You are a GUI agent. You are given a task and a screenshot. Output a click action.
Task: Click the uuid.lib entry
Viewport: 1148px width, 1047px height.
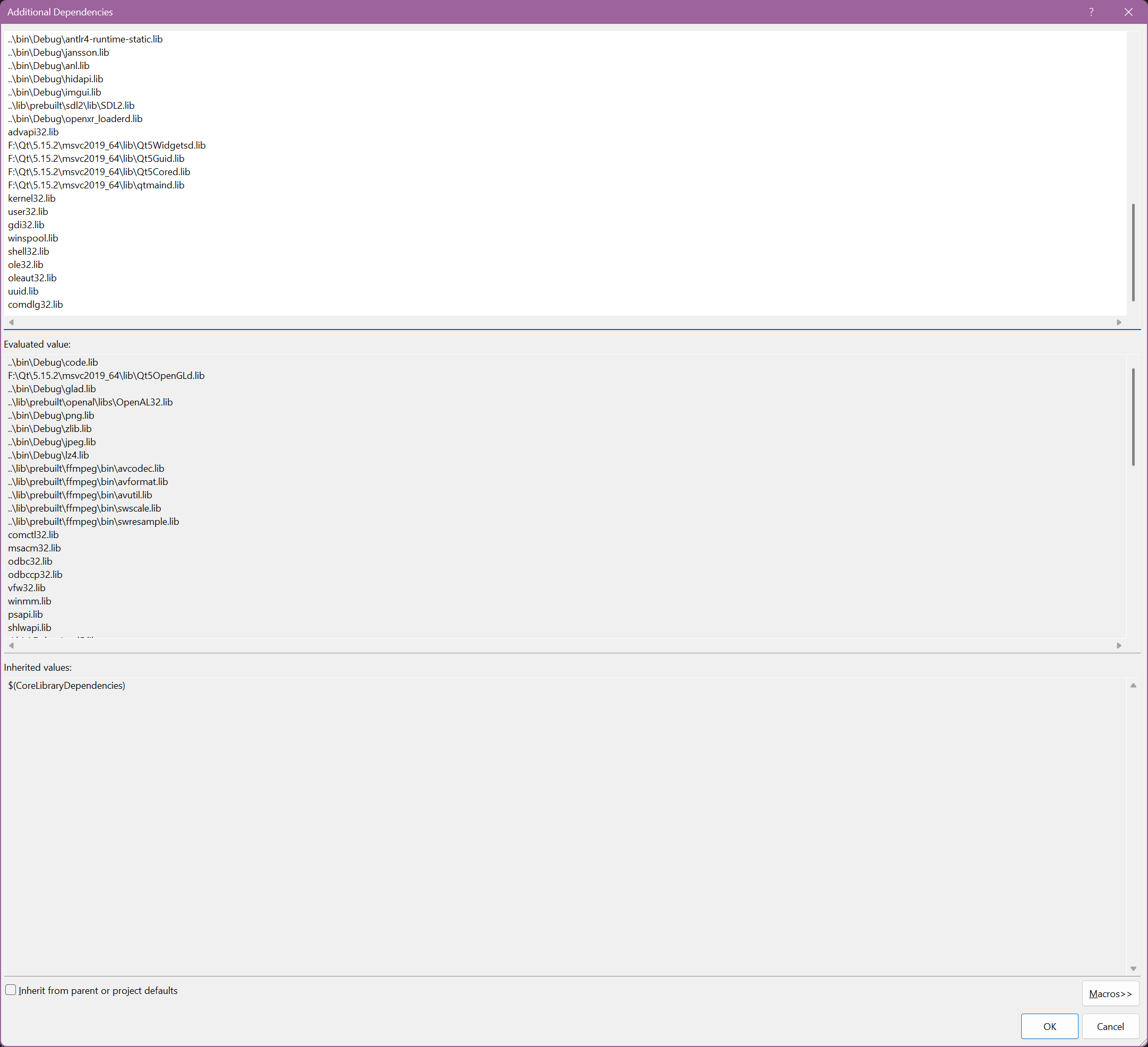coord(23,291)
